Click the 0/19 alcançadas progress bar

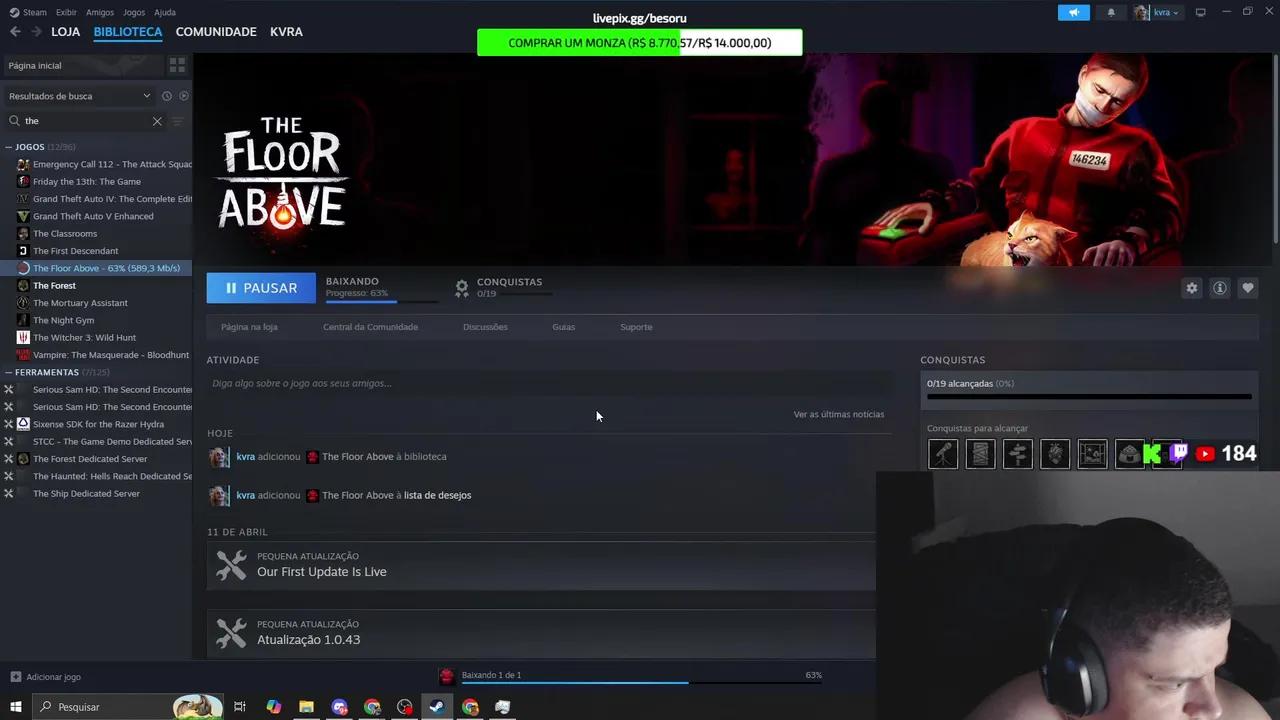(x=1089, y=397)
